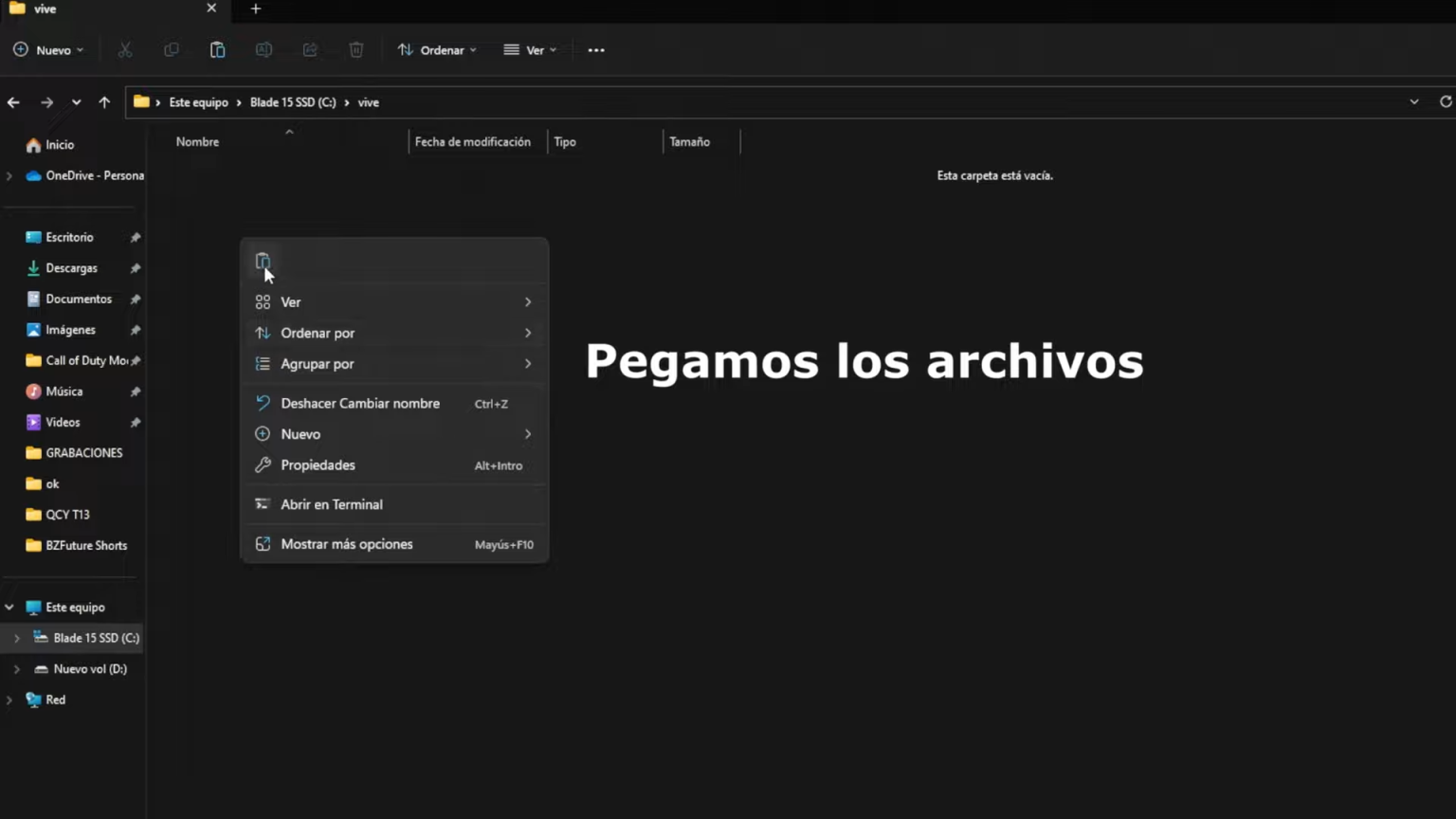The width and height of the screenshot is (1456, 819).
Task: Navigate to Este equipo via the breadcrumb
Action: point(199,101)
